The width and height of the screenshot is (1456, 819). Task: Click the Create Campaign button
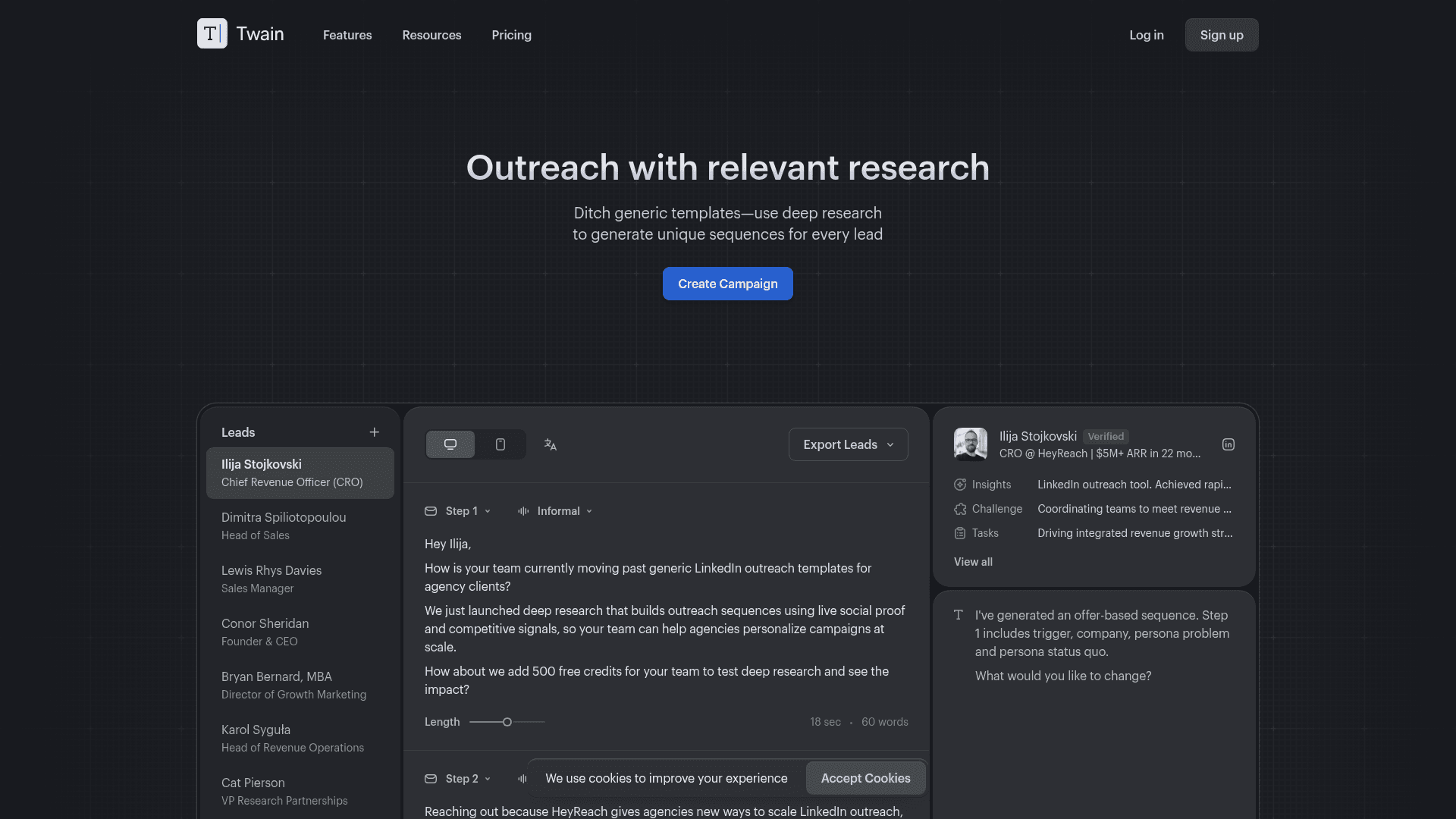[728, 284]
